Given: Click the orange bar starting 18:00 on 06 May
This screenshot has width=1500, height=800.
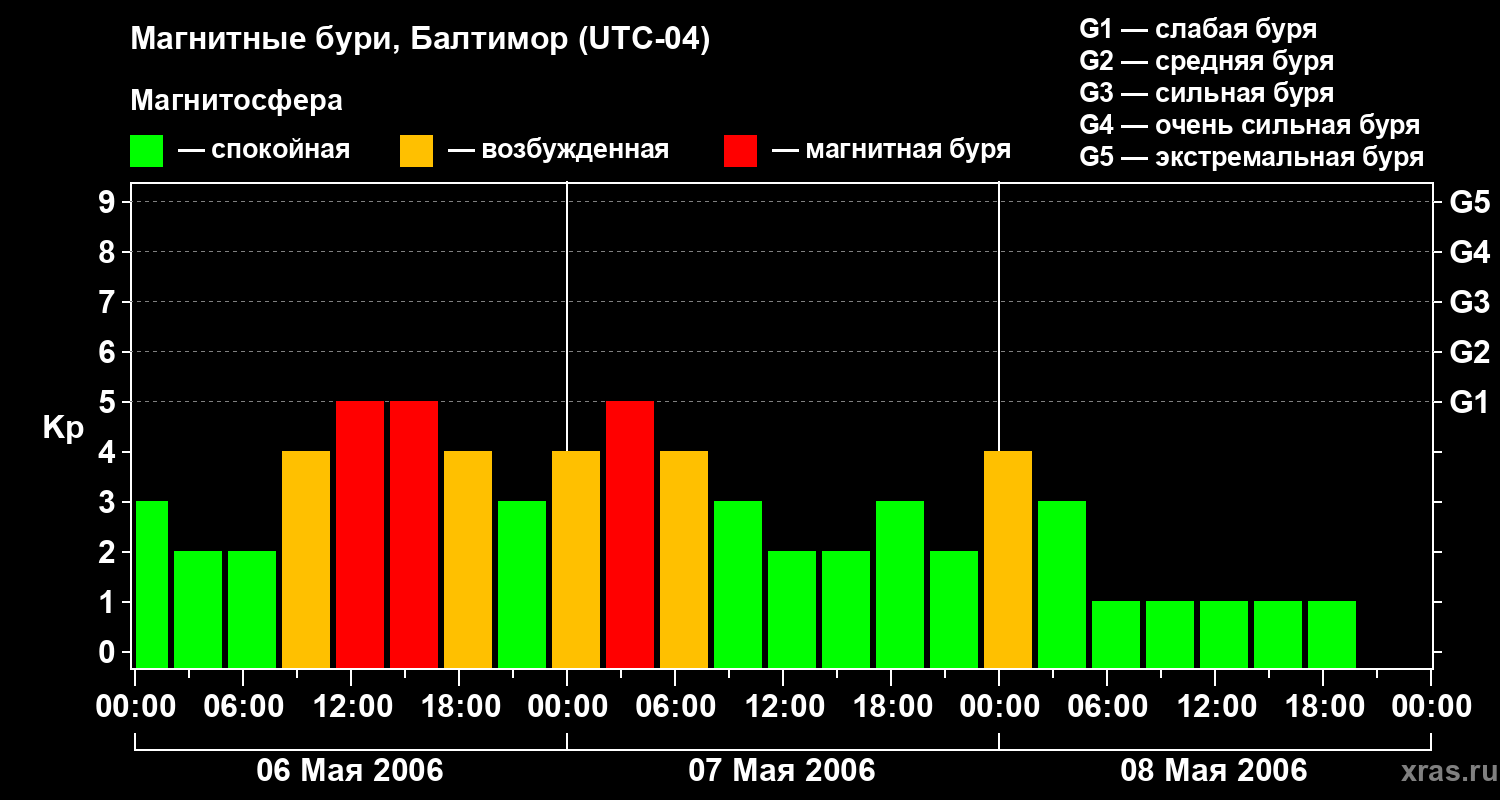Looking at the screenshot, I should 468,560.
